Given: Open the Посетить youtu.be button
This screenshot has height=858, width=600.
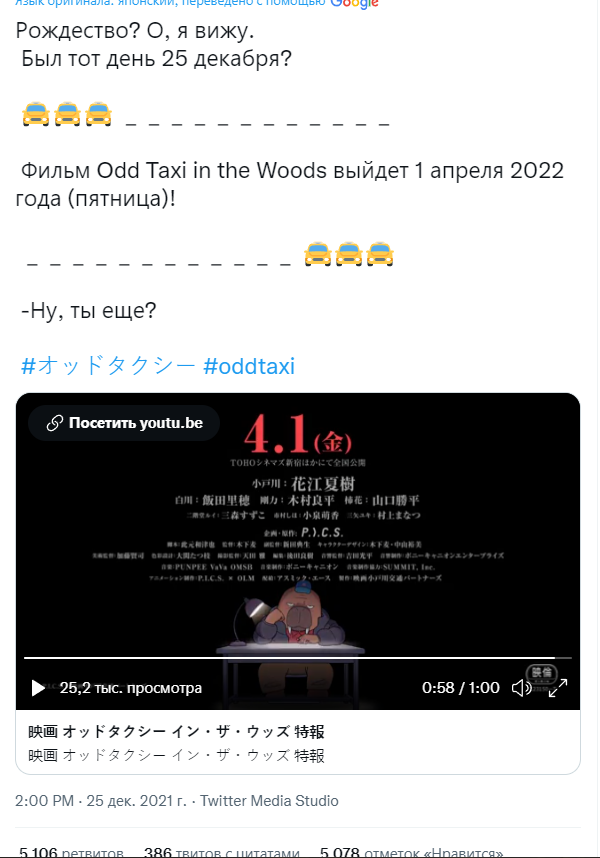Looking at the screenshot, I should [124, 423].
